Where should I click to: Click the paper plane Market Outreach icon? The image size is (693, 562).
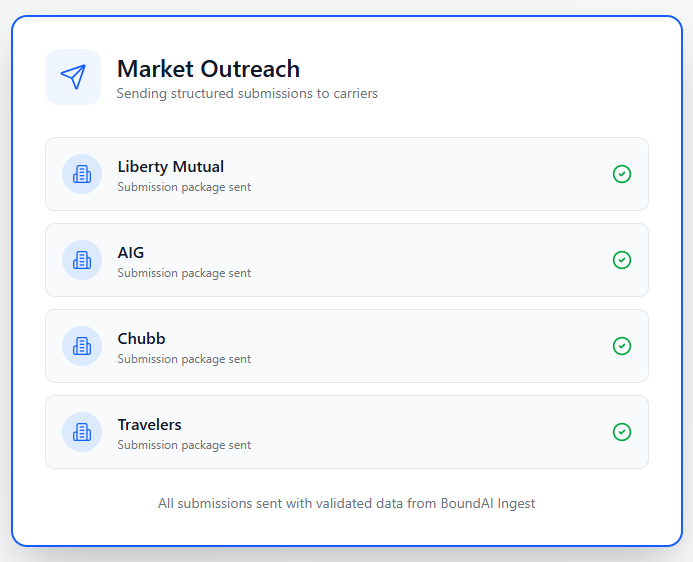(73, 77)
